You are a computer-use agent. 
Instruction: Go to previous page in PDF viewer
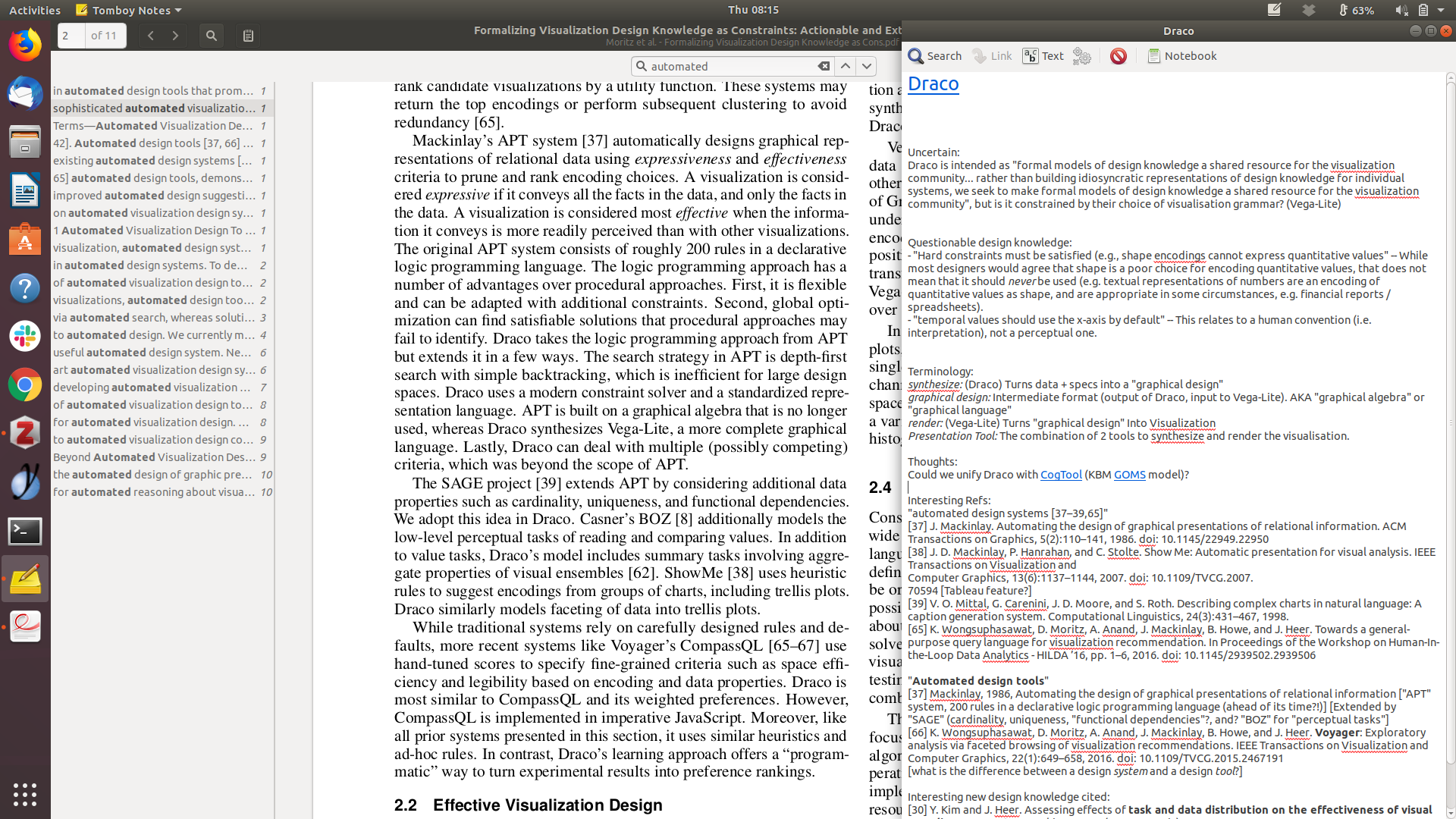(x=151, y=36)
